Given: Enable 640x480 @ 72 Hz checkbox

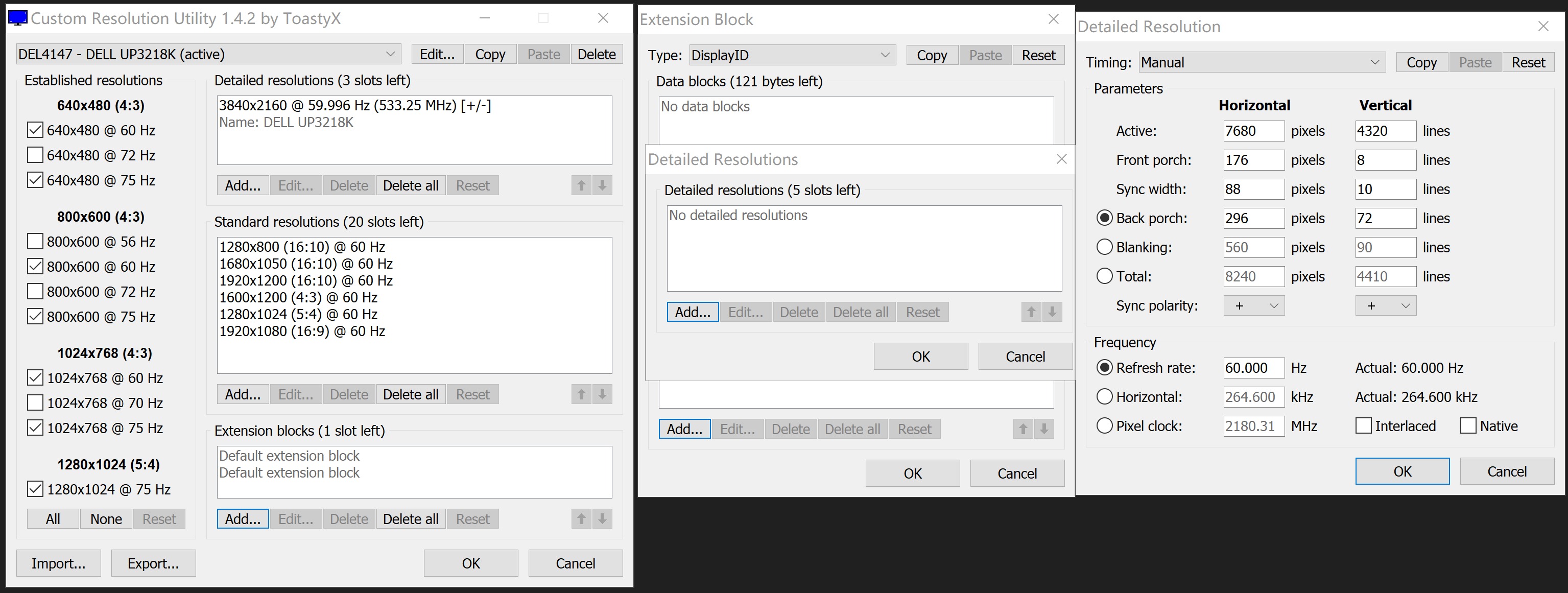Looking at the screenshot, I should [35, 155].
